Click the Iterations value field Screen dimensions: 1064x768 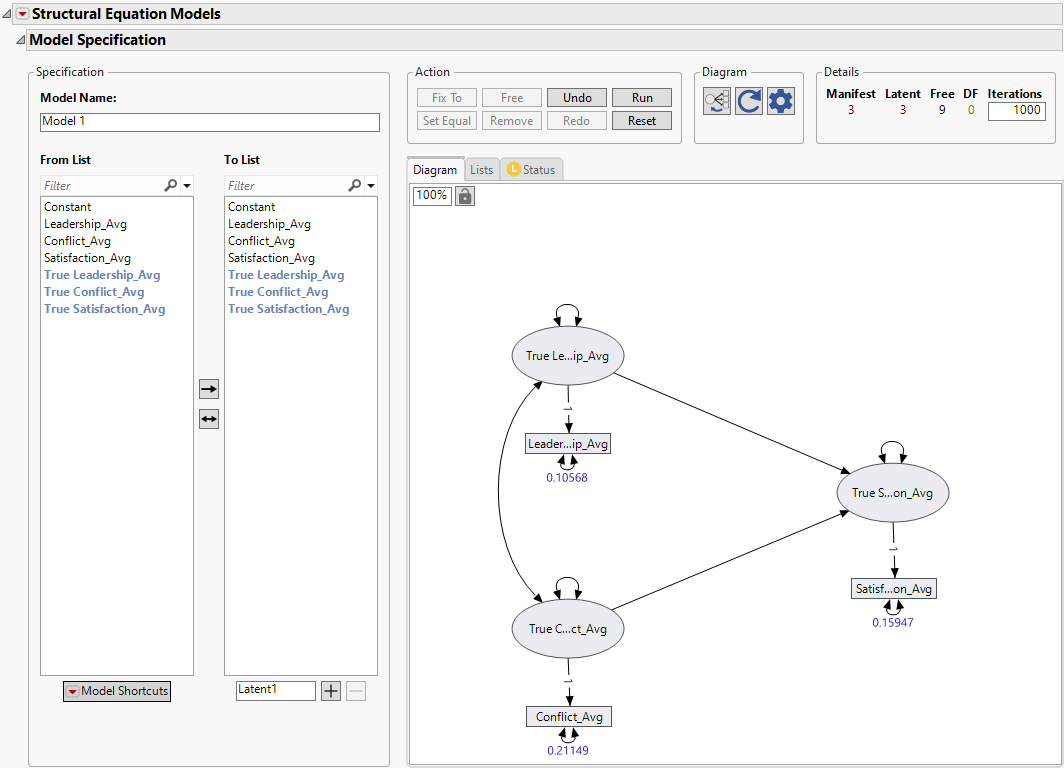click(x=1015, y=111)
